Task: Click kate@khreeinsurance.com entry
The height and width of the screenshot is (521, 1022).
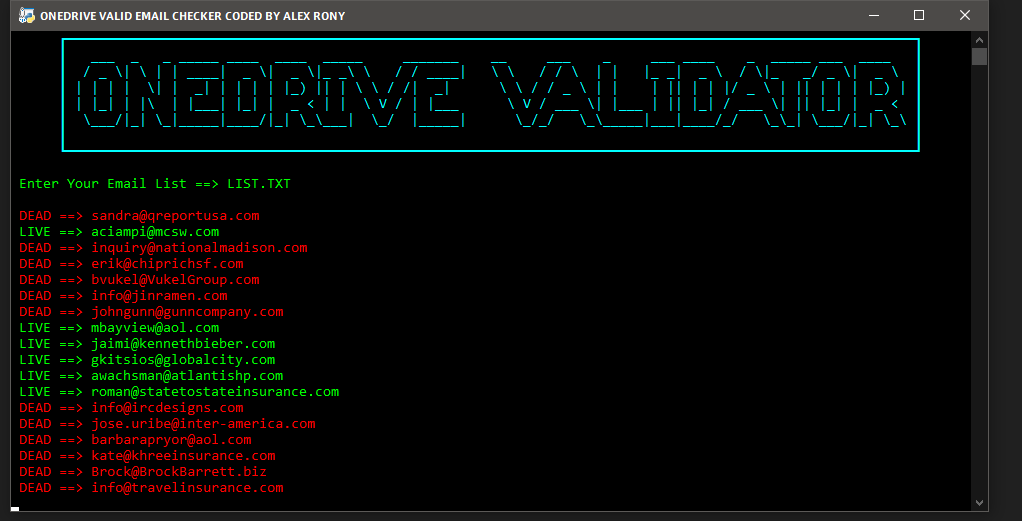Action: 147,455
